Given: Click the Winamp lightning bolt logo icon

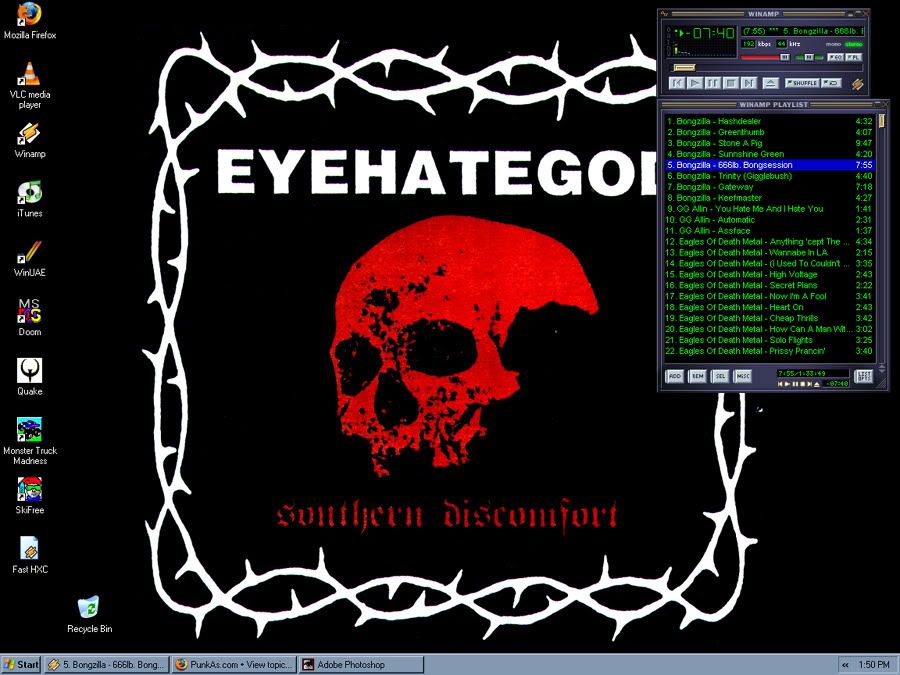Looking at the screenshot, I should coord(858,84).
